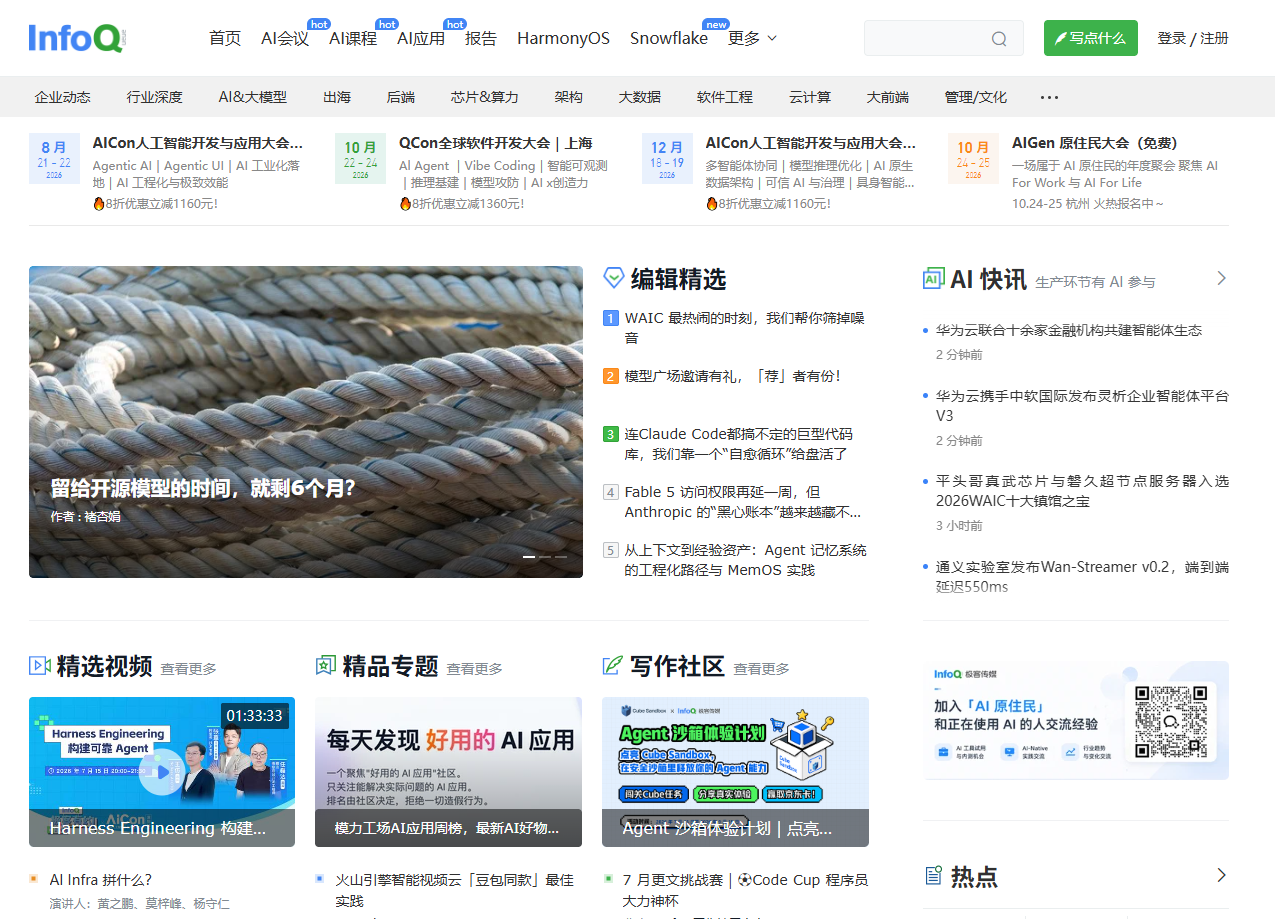Open the Agent 记忆系统 MemOS article

[x=746, y=560]
